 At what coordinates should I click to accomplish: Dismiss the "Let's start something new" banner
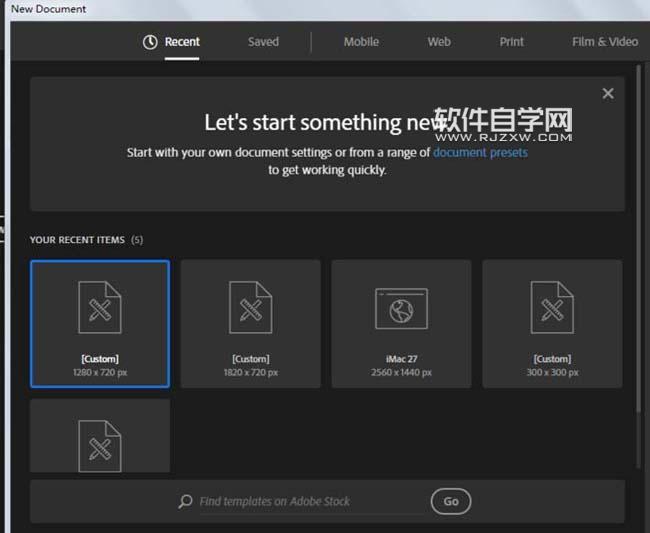click(608, 93)
